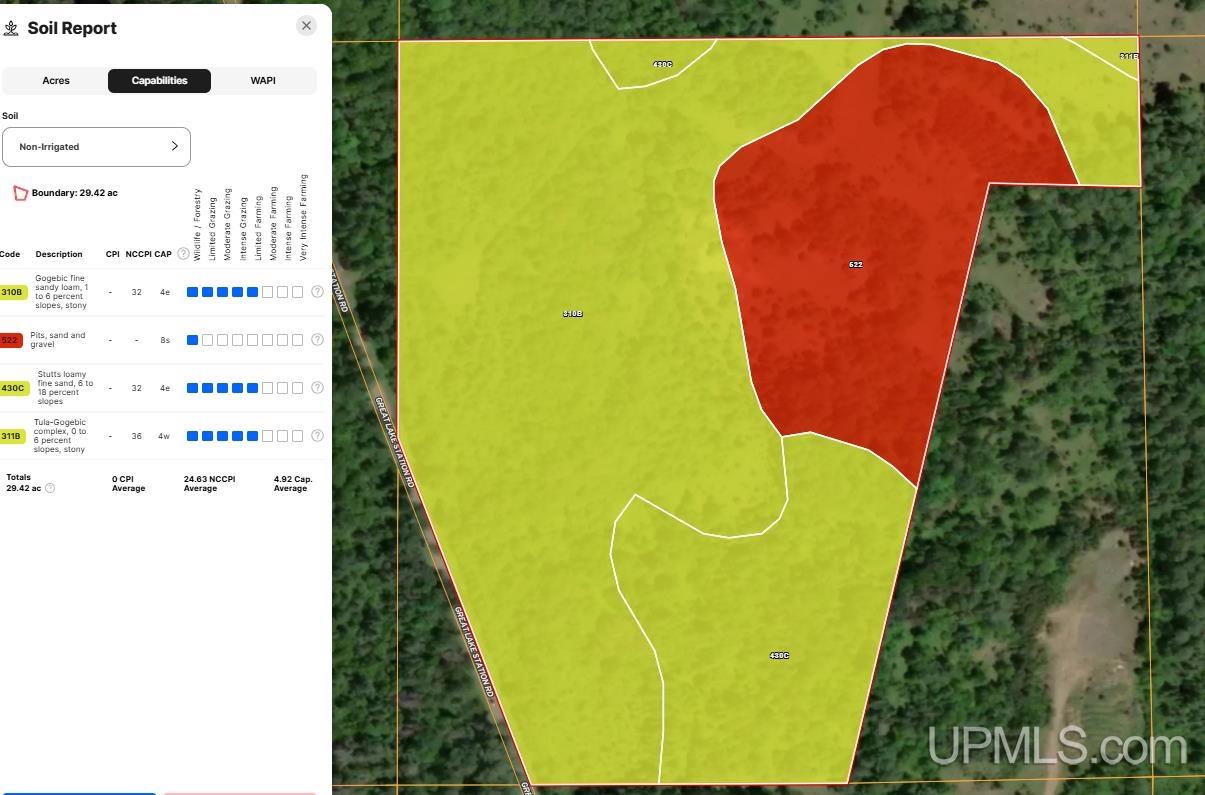The height and width of the screenshot is (795, 1205).
Task: Click help icon next to CAP header
Action: point(183,254)
